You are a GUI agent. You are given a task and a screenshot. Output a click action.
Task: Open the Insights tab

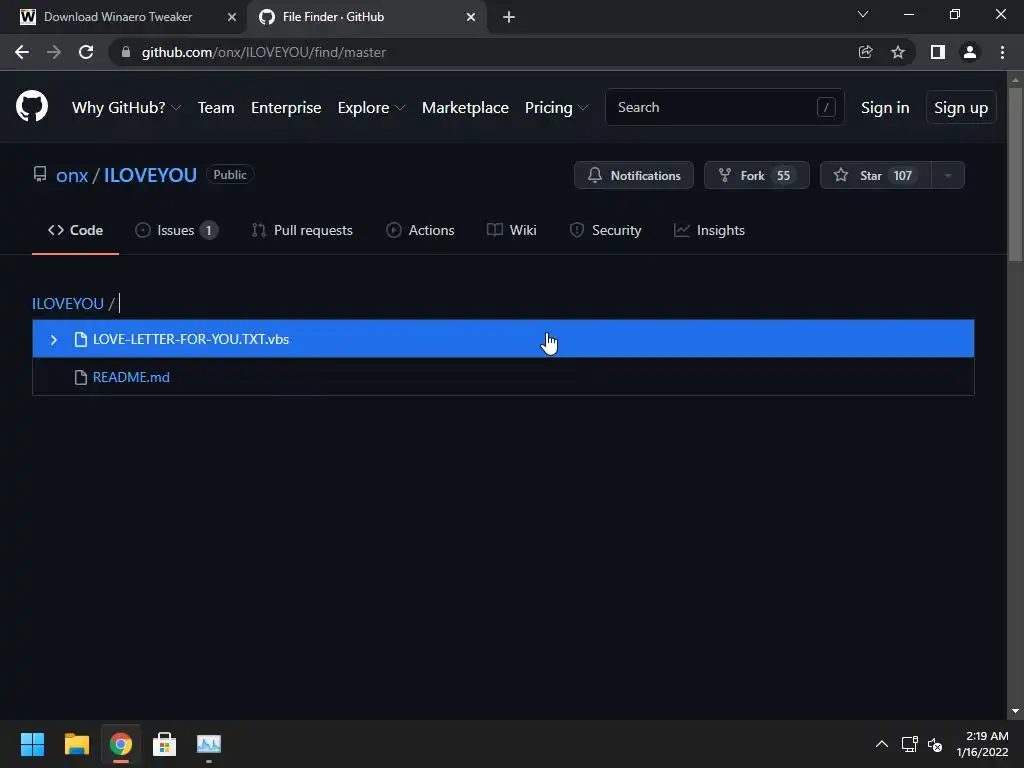(x=709, y=231)
